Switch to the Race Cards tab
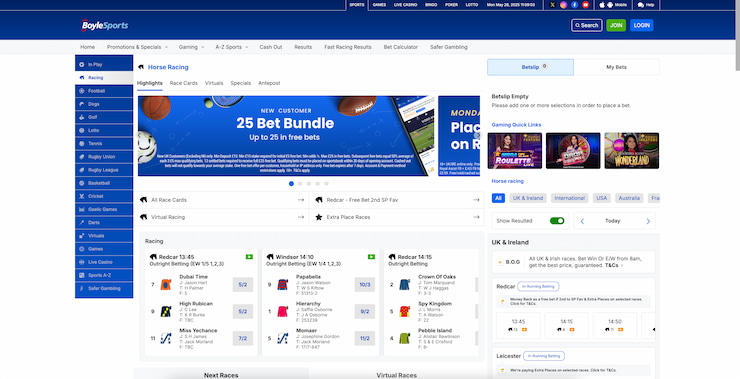The image size is (740, 379). tap(184, 83)
